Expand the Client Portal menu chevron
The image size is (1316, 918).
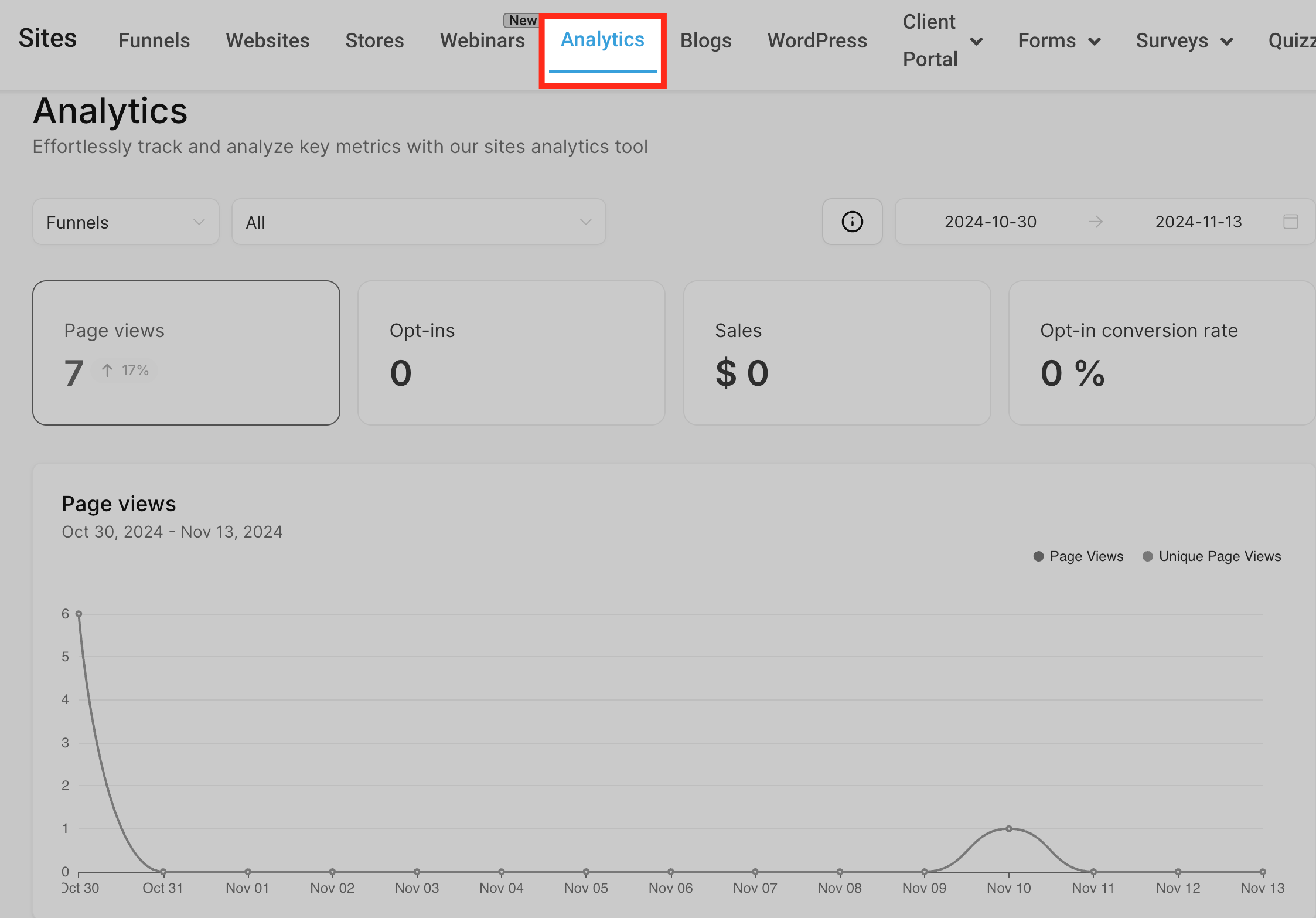pyautogui.click(x=976, y=41)
